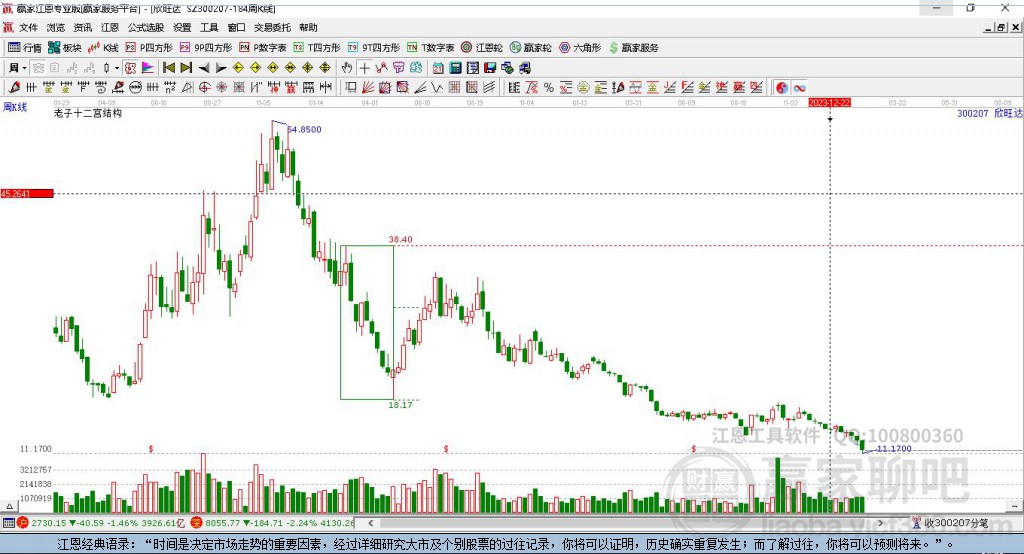Click the status bar grid icon
Image resolution: width=1024 pixels, height=554 pixels.
[8, 523]
